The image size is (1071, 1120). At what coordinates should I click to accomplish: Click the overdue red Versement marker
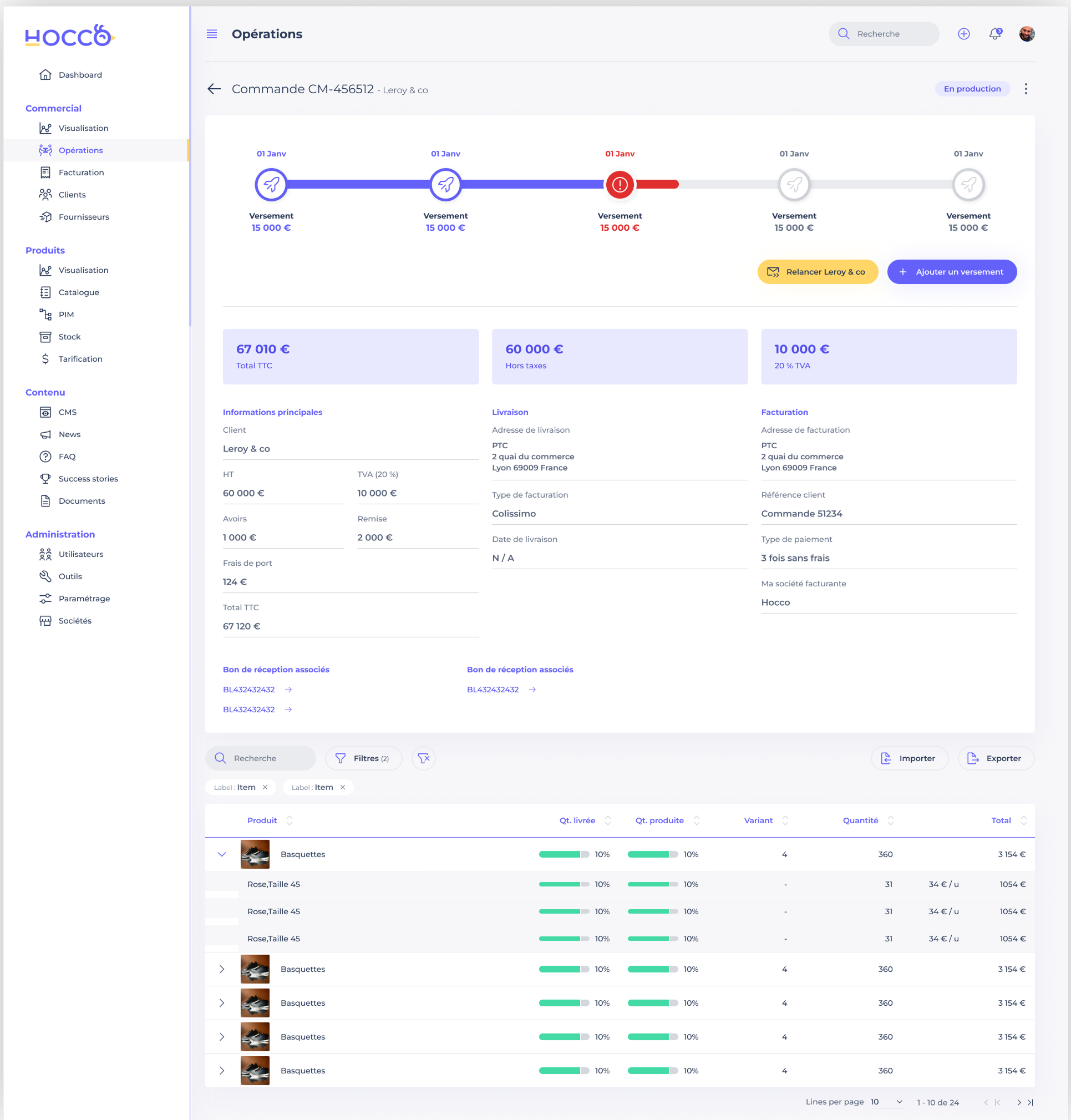pyautogui.click(x=620, y=184)
